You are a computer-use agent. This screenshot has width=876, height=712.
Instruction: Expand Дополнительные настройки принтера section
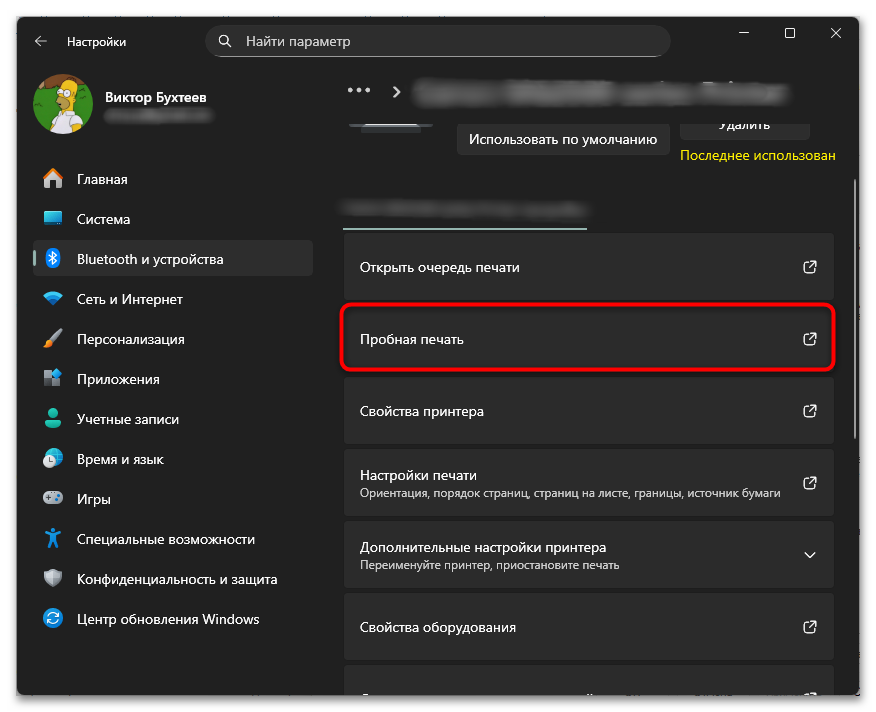588,554
